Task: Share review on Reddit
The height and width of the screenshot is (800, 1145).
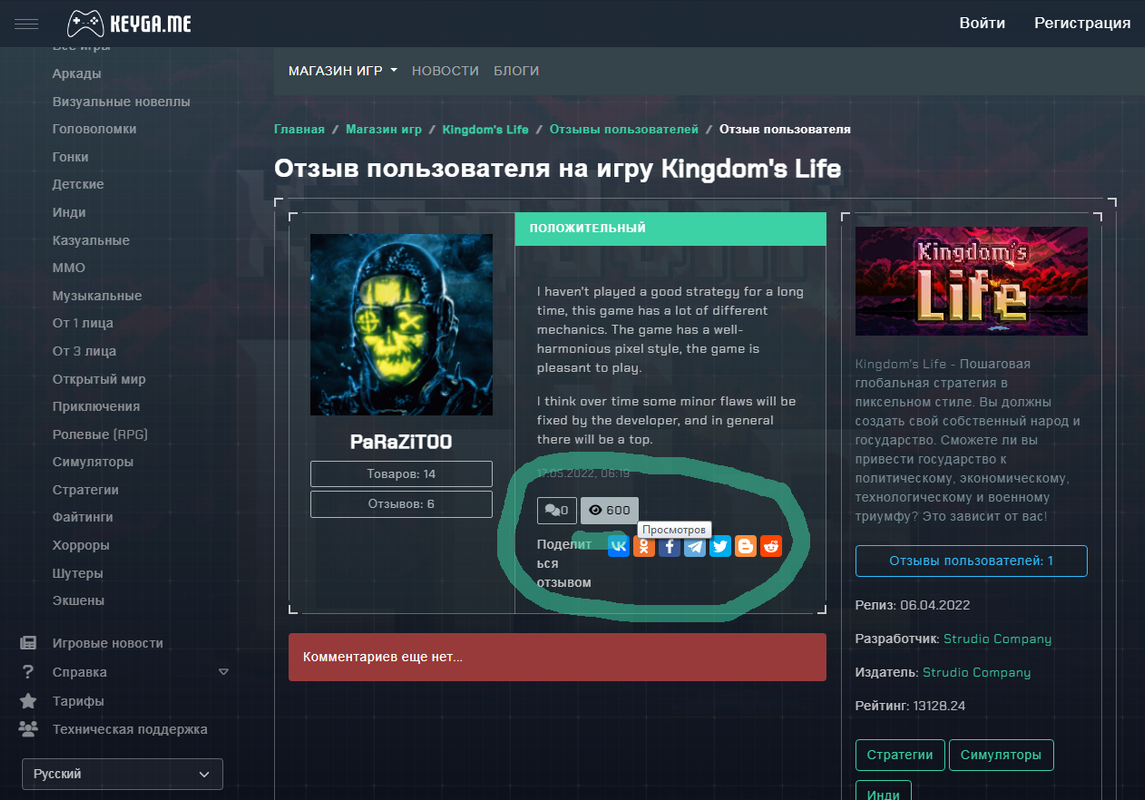Action: [771, 546]
